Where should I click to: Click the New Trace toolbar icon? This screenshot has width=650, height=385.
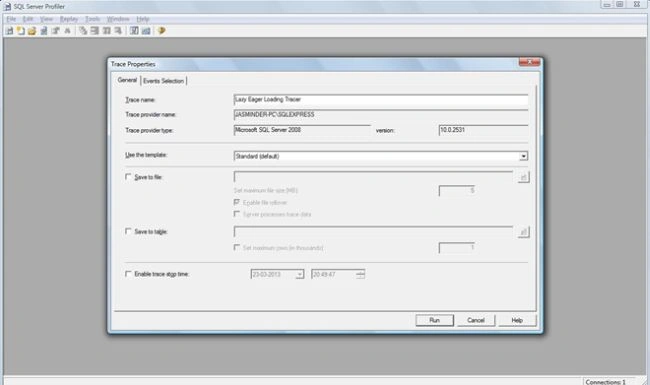click(9, 31)
